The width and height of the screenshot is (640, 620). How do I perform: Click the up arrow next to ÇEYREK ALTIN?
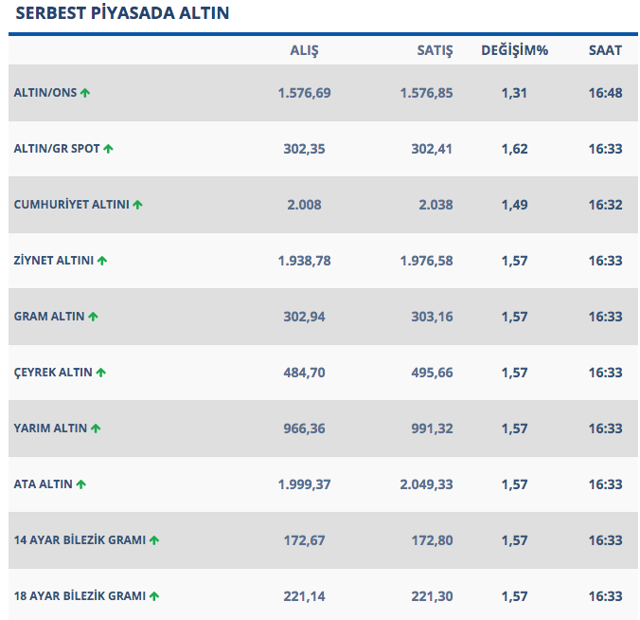(101, 373)
